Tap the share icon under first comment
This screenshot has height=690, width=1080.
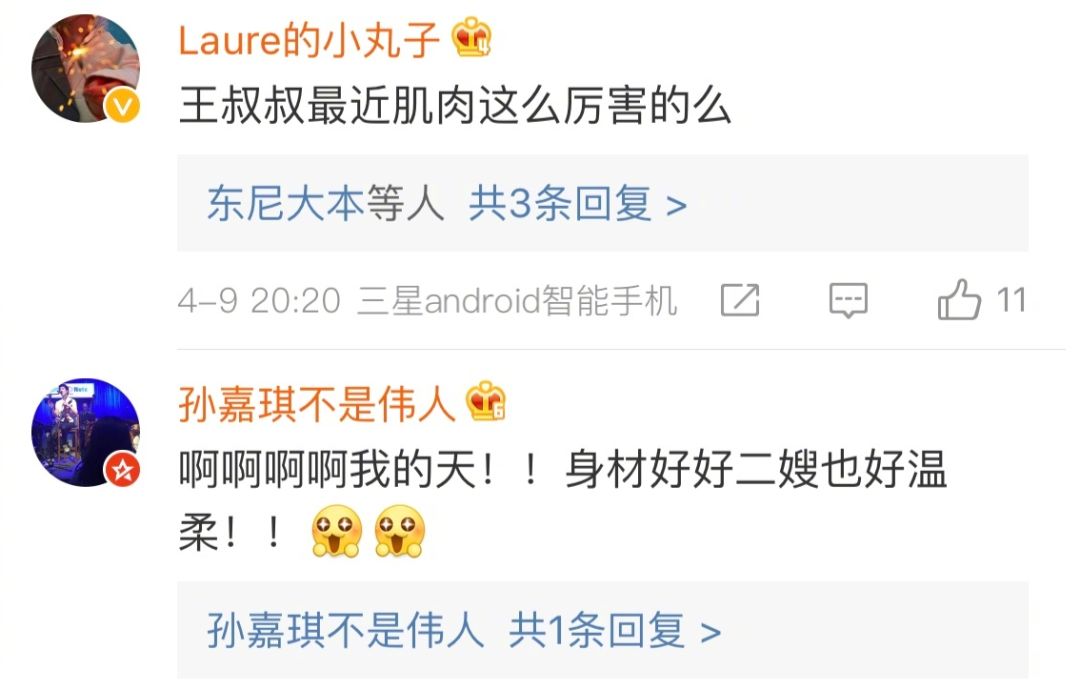tap(740, 300)
